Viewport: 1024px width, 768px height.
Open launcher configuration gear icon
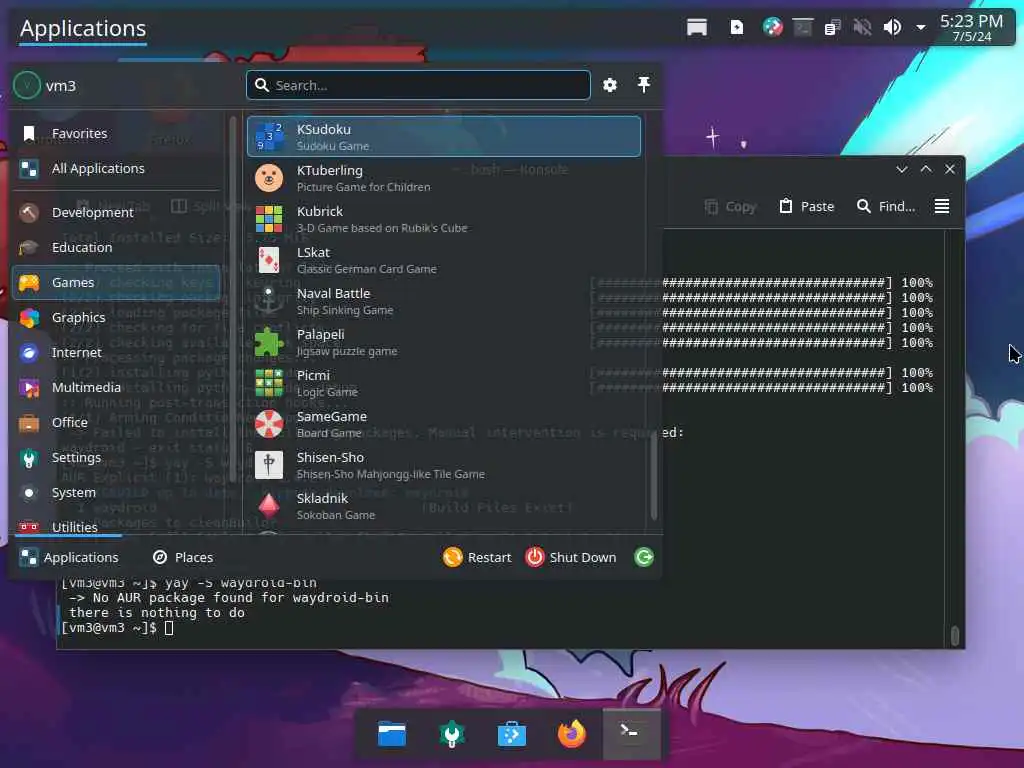coord(610,85)
